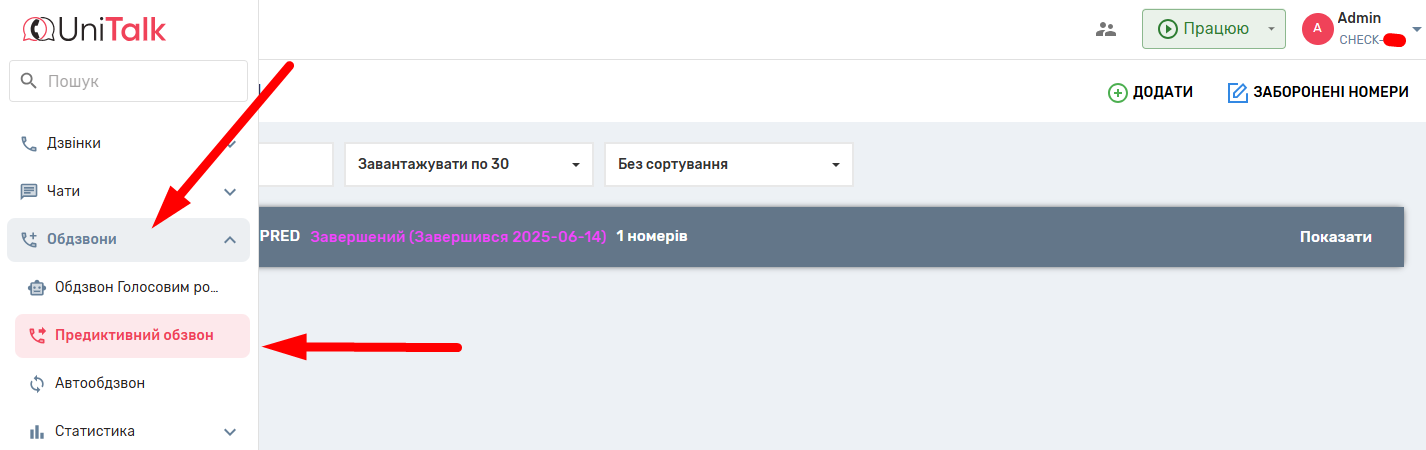Collapse the Обдзвони menu section
The image size is (1426, 450).
click(229, 239)
